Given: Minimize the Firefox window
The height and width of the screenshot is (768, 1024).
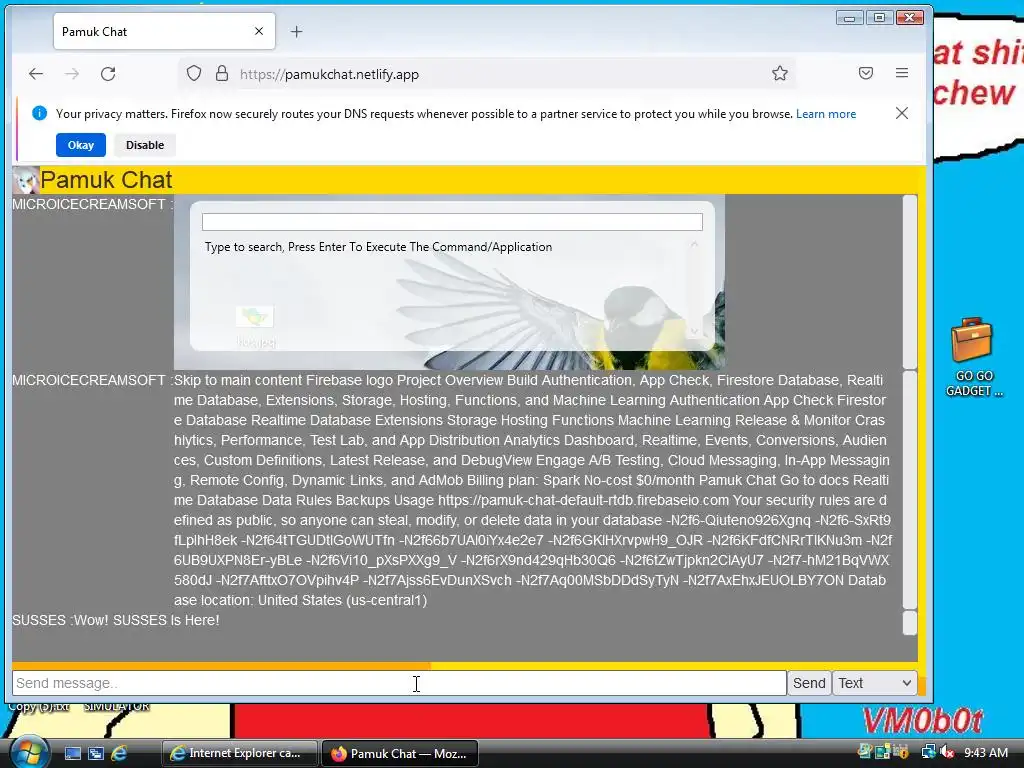Looking at the screenshot, I should (849, 18).
